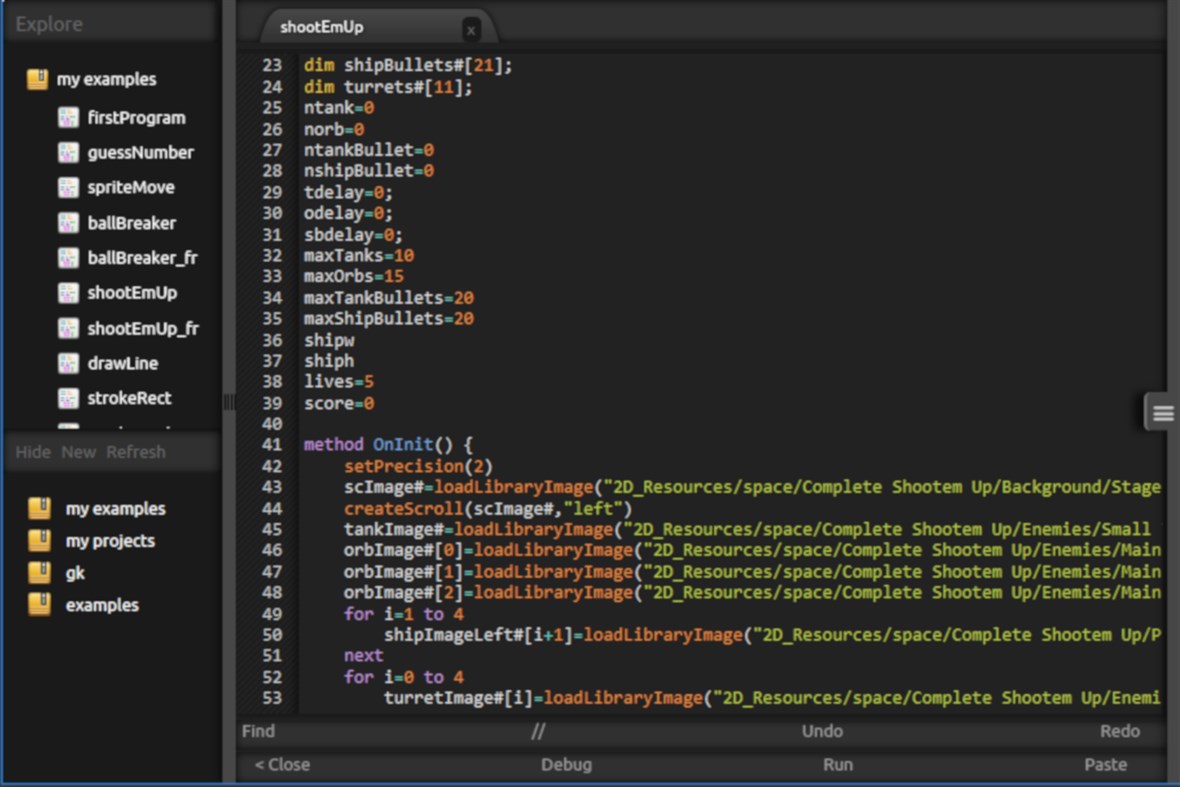Click Hide in explorer toolbar
The height and width of the screenshot is (787, 1180).
tap(33, 452)
